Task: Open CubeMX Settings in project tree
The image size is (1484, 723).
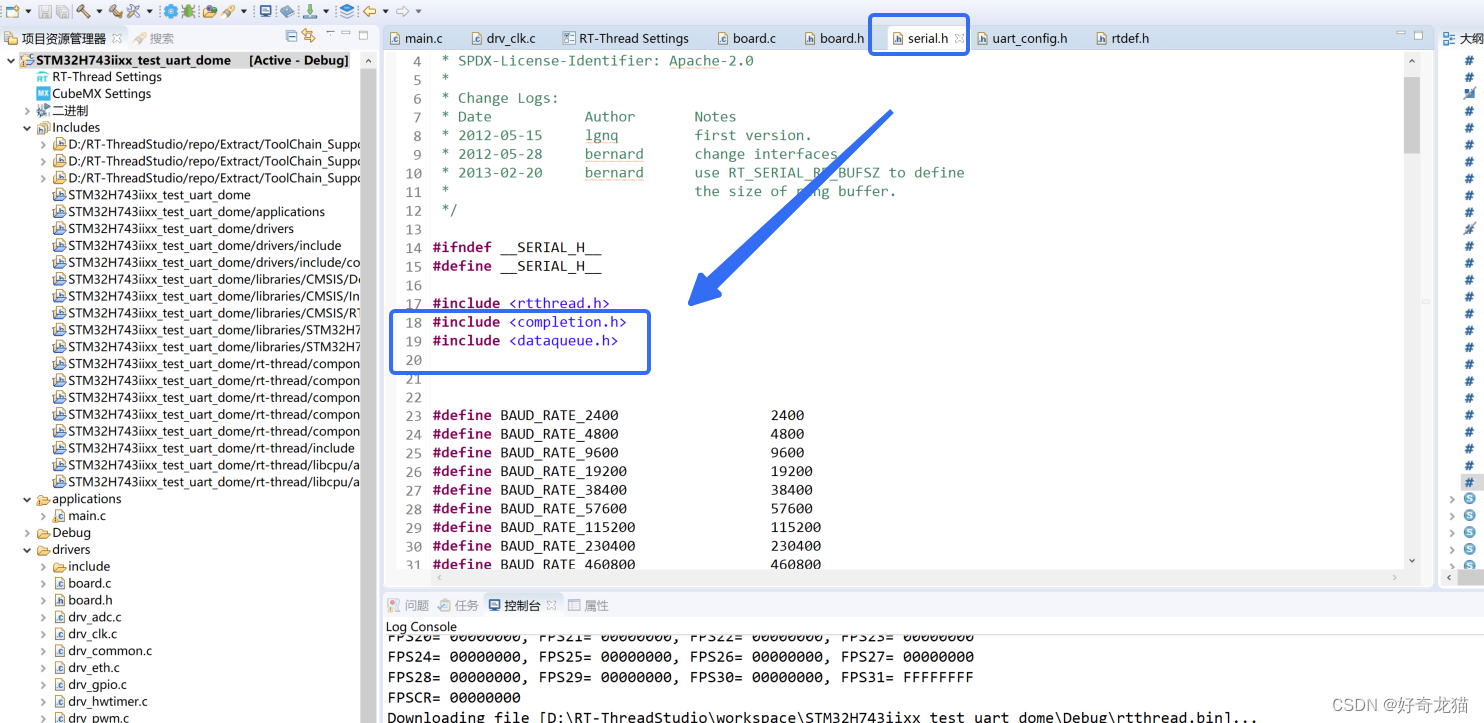Action: [x=94, y=94]
